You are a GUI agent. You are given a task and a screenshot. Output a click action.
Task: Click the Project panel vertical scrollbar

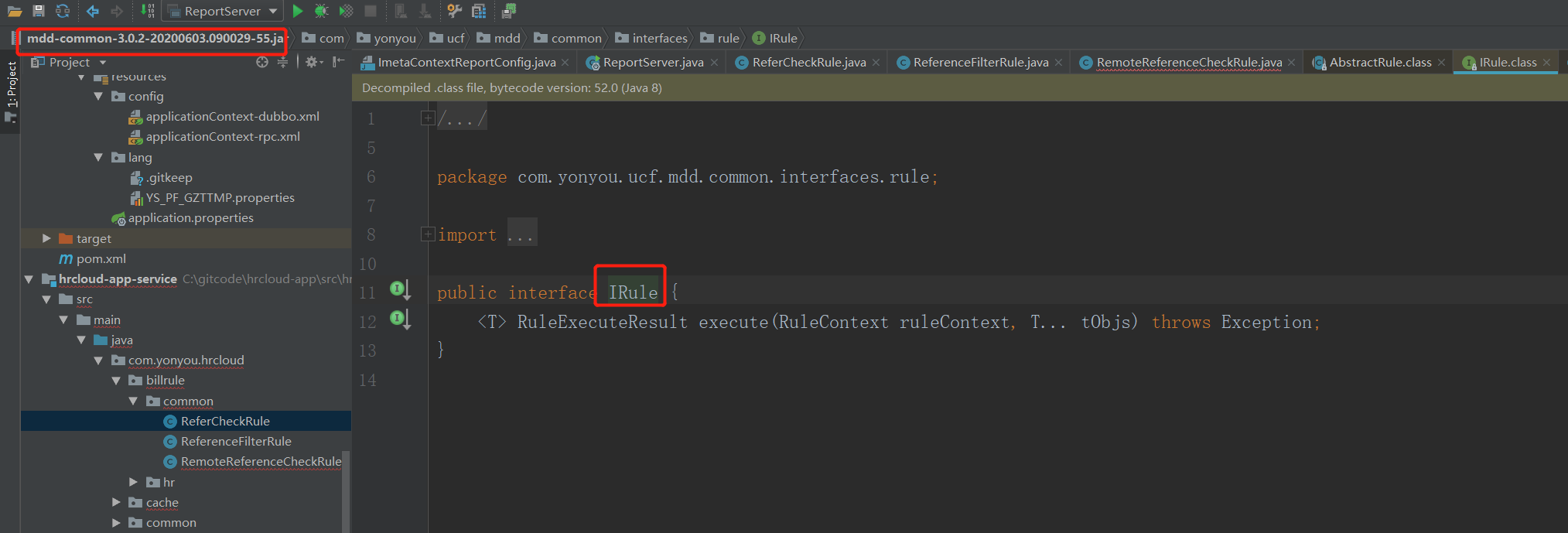click(x=346, y=492)
